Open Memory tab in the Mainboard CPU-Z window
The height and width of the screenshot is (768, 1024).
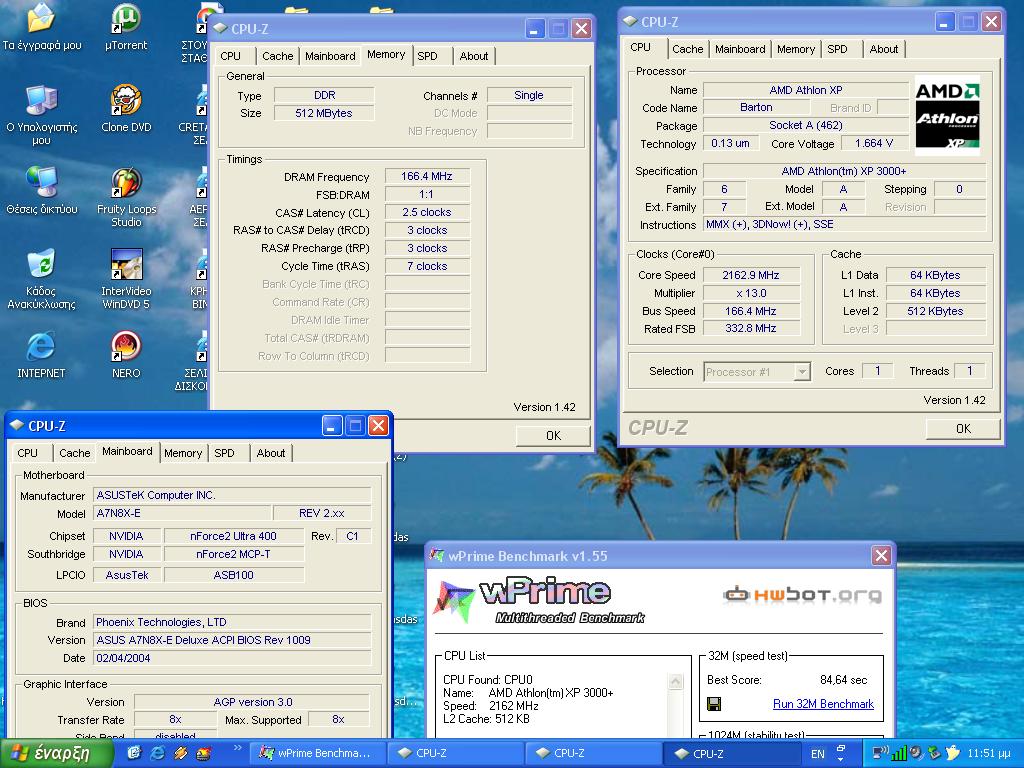183,453
